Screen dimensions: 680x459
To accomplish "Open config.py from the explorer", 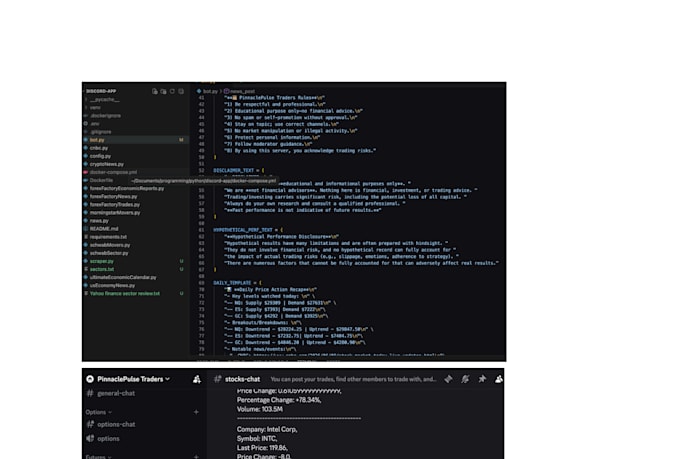I will 100,156.
